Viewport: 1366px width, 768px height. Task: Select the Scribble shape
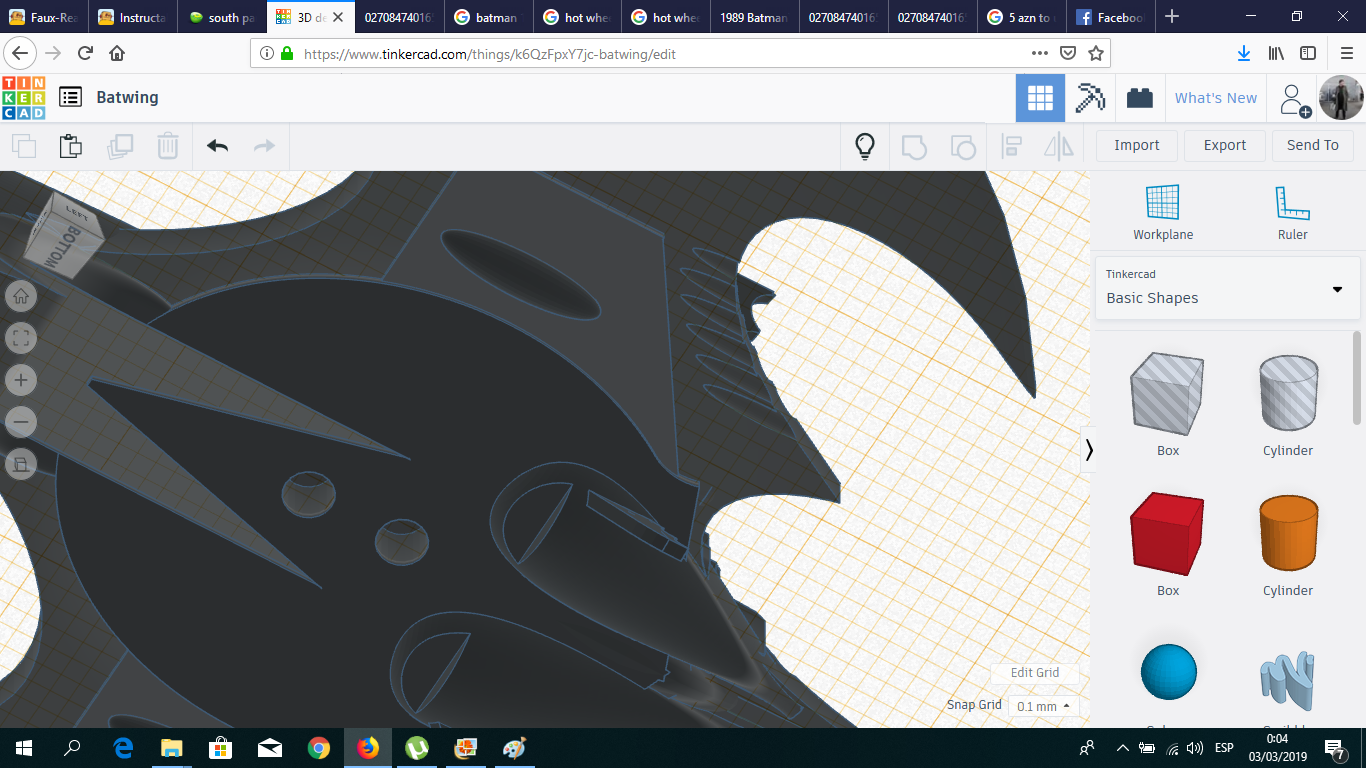(x=1288, y=680)
